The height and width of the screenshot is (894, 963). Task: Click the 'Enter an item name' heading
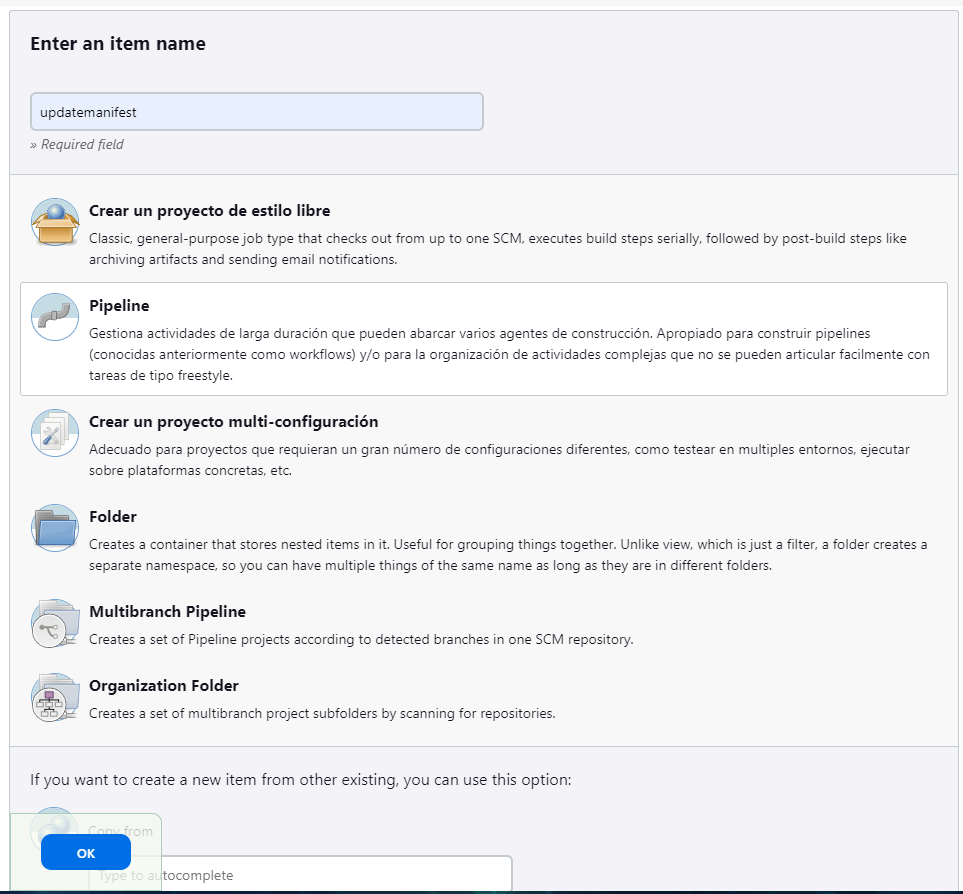[x=118, y=44]
